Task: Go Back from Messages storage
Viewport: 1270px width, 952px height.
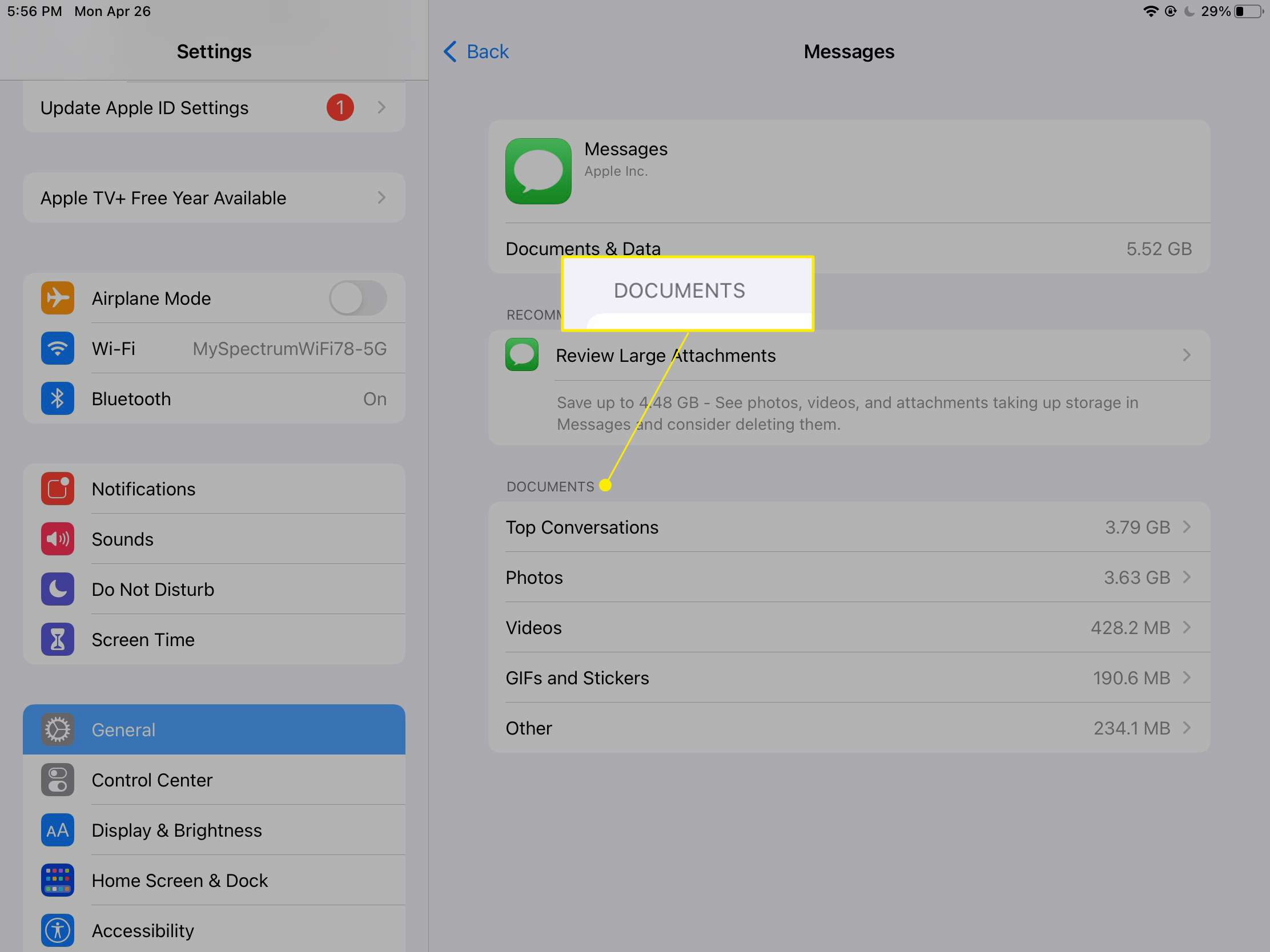Action: point(476,51)
